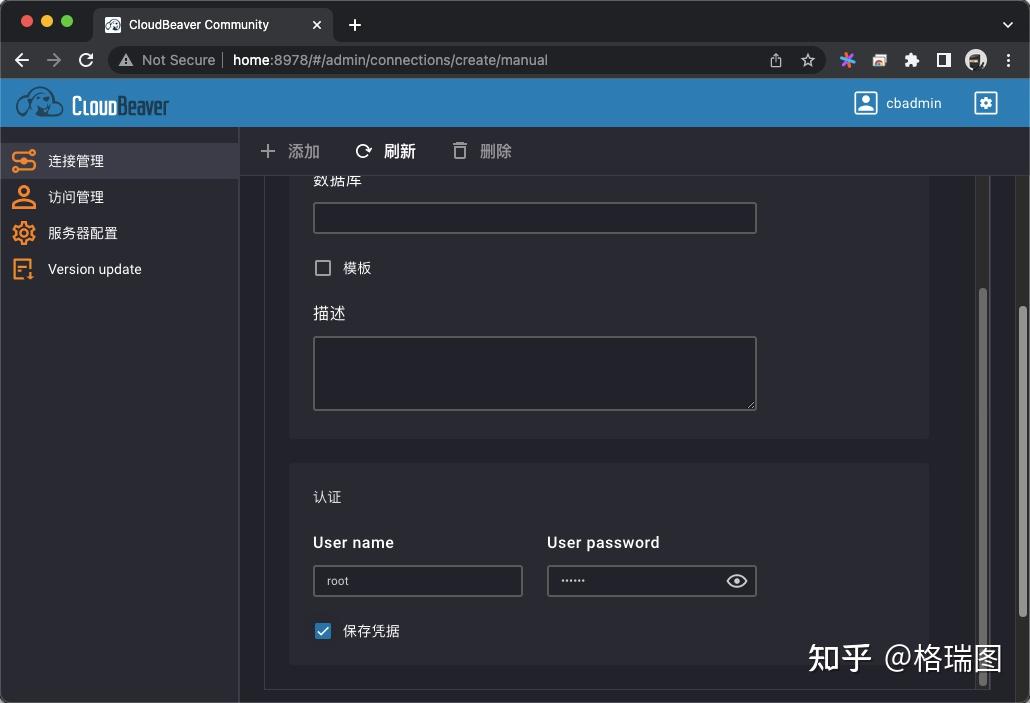Click the 认证 section heading

coord(327,497)
